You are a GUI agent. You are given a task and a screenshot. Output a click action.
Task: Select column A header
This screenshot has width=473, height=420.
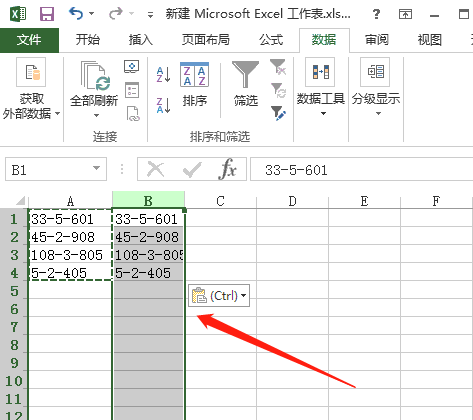70,201
